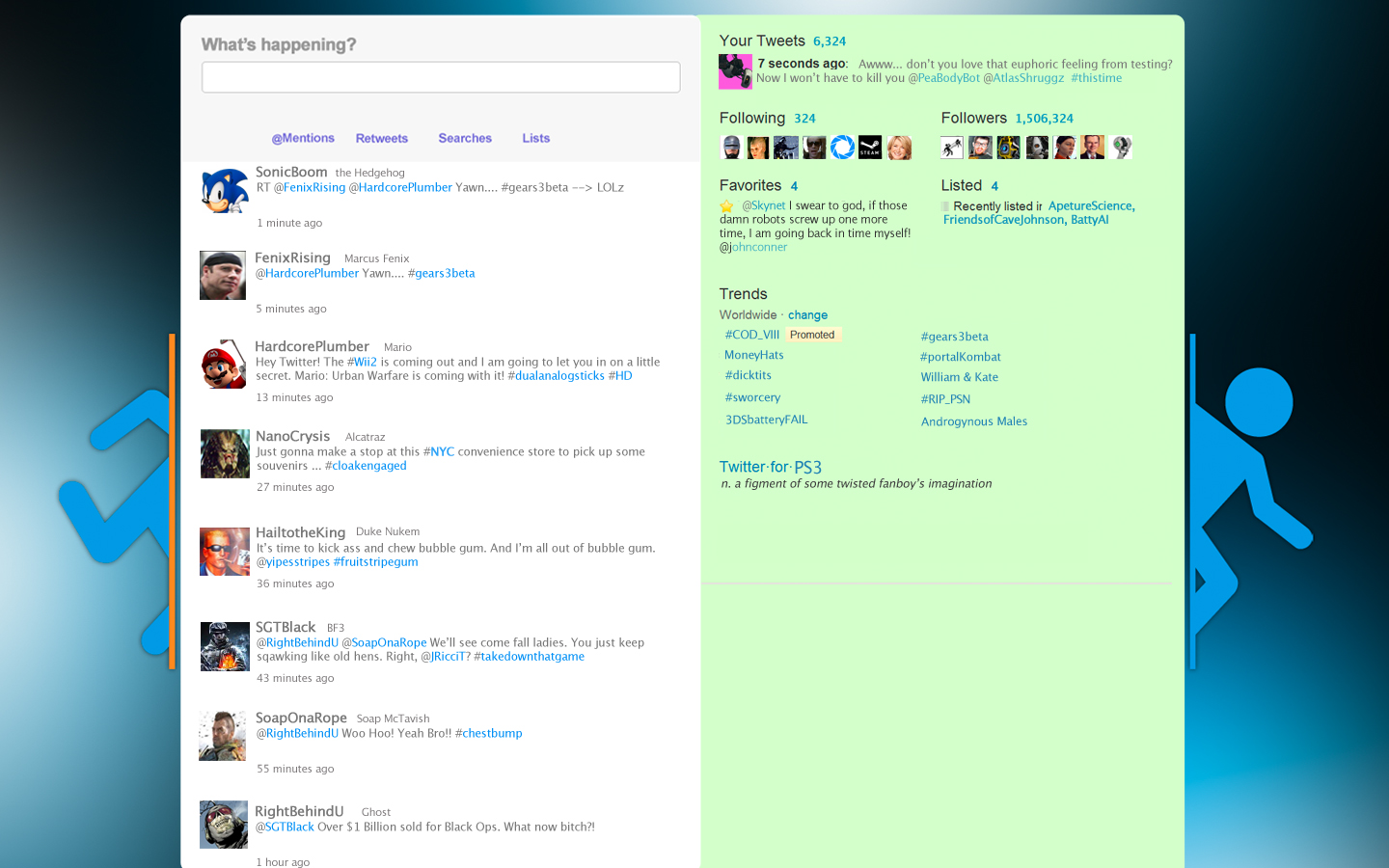Click the @yipesstripes mention

[x=293, y=562]
